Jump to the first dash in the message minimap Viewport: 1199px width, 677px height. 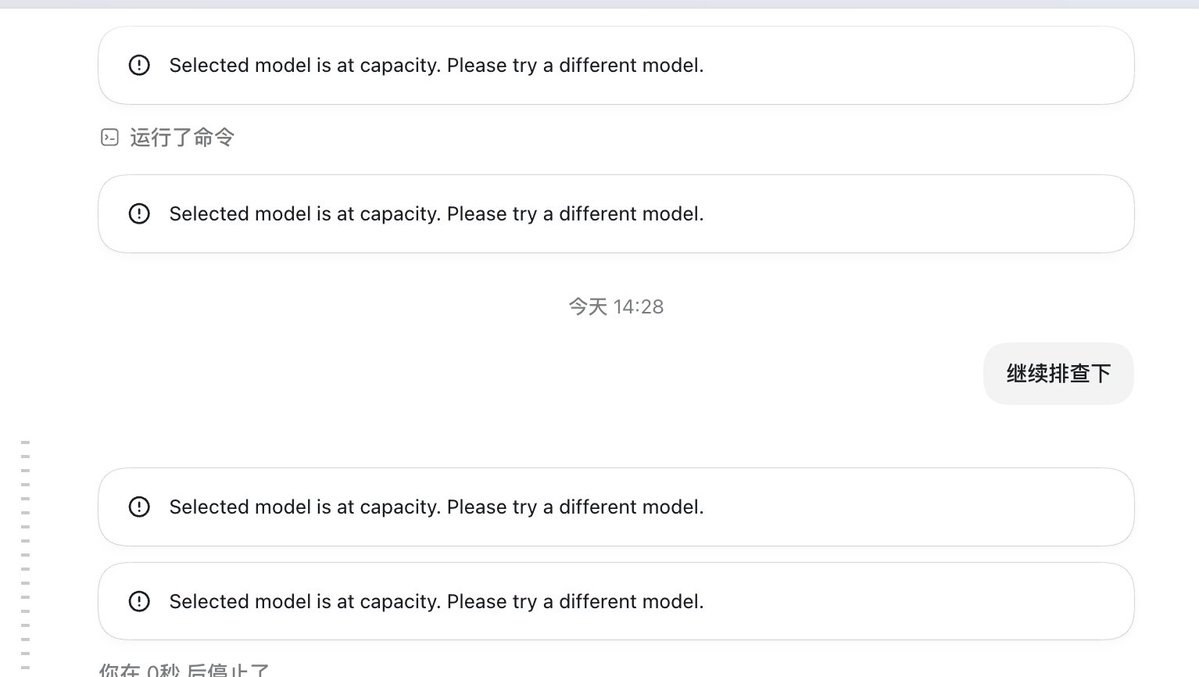click(25, 442)
